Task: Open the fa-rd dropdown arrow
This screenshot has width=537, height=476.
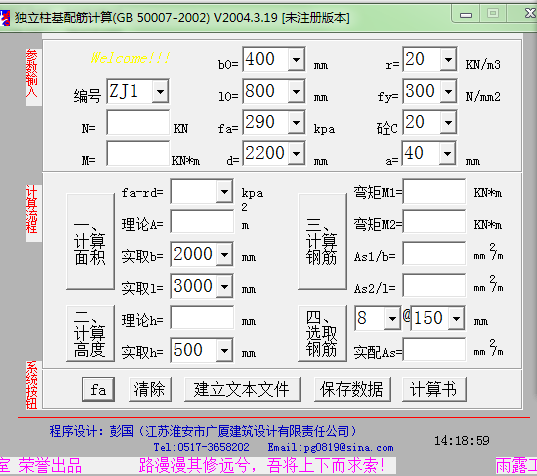Action: [224, 191]
